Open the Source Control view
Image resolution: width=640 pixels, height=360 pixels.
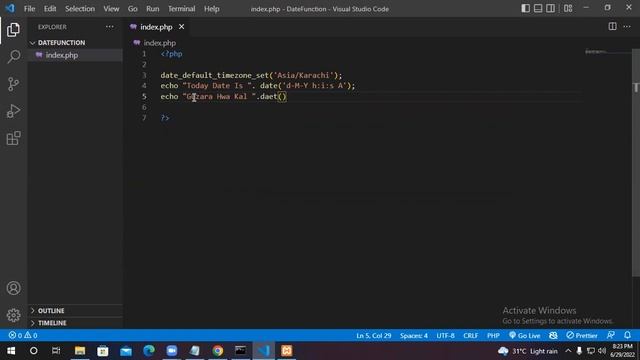13,84
